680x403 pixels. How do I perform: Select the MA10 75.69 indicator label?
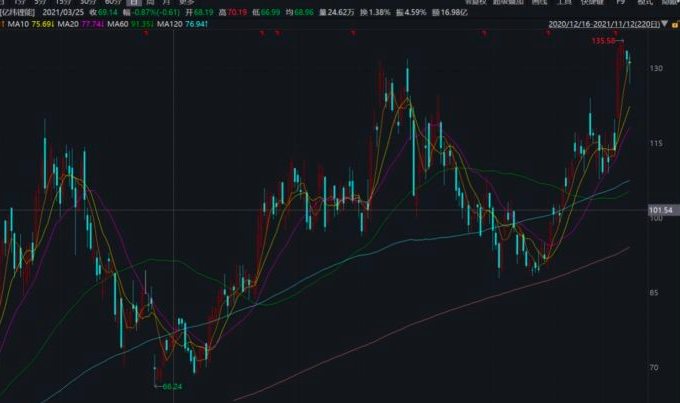(x=31, y=24)
